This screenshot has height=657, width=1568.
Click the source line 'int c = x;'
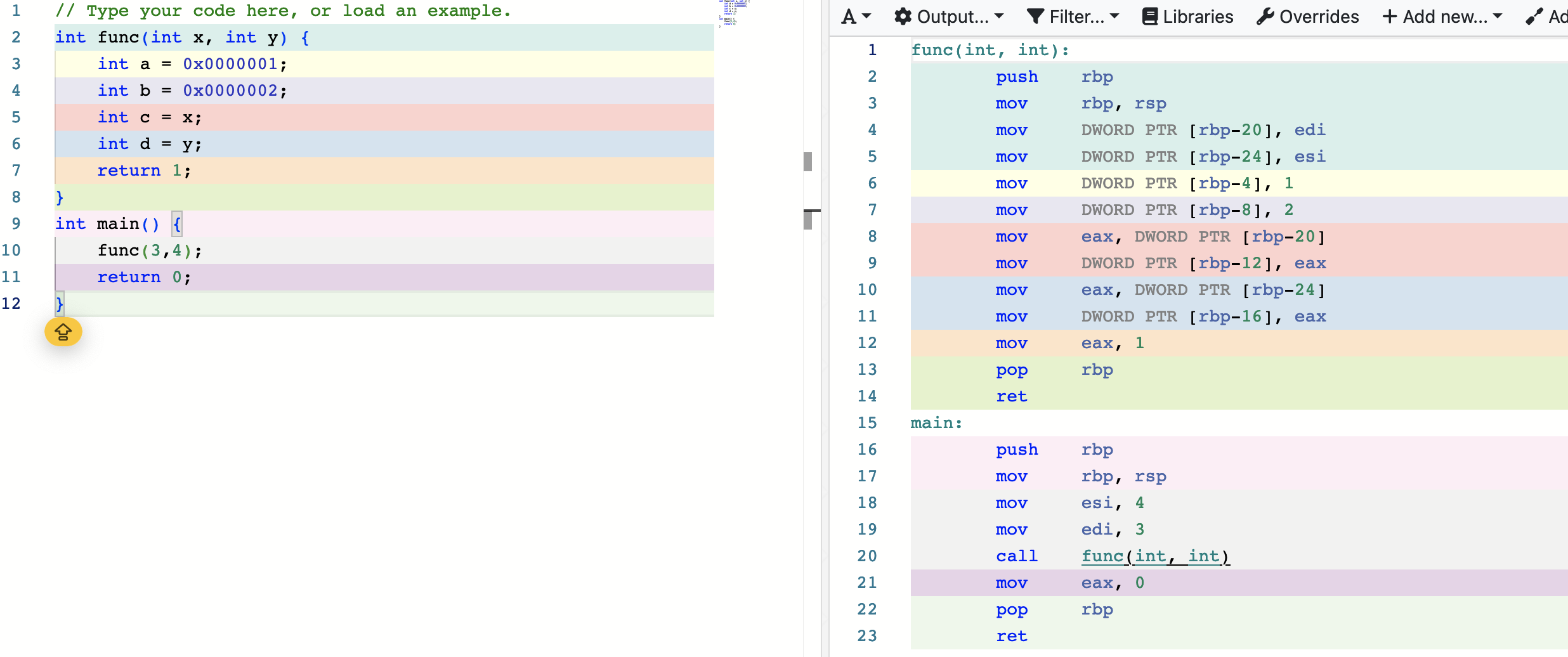pos(150,117)
